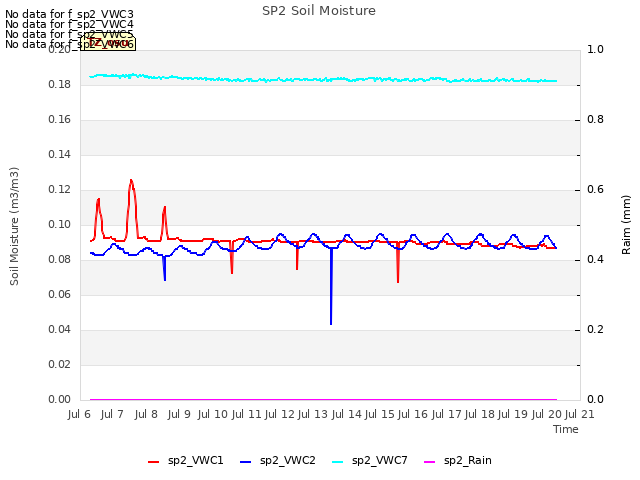Click the yellow TZ_osu label box

(x=108, y=42)
